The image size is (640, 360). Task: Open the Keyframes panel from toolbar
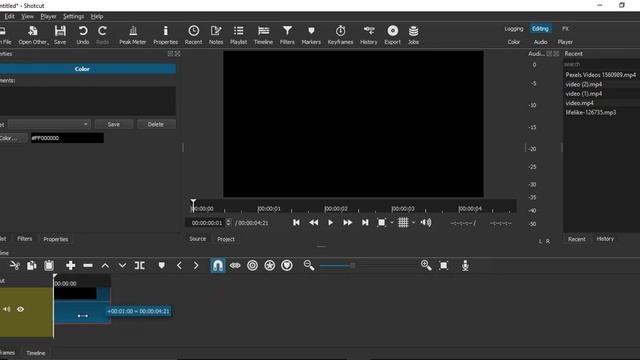pyautogui.click(x=340, y=35)
